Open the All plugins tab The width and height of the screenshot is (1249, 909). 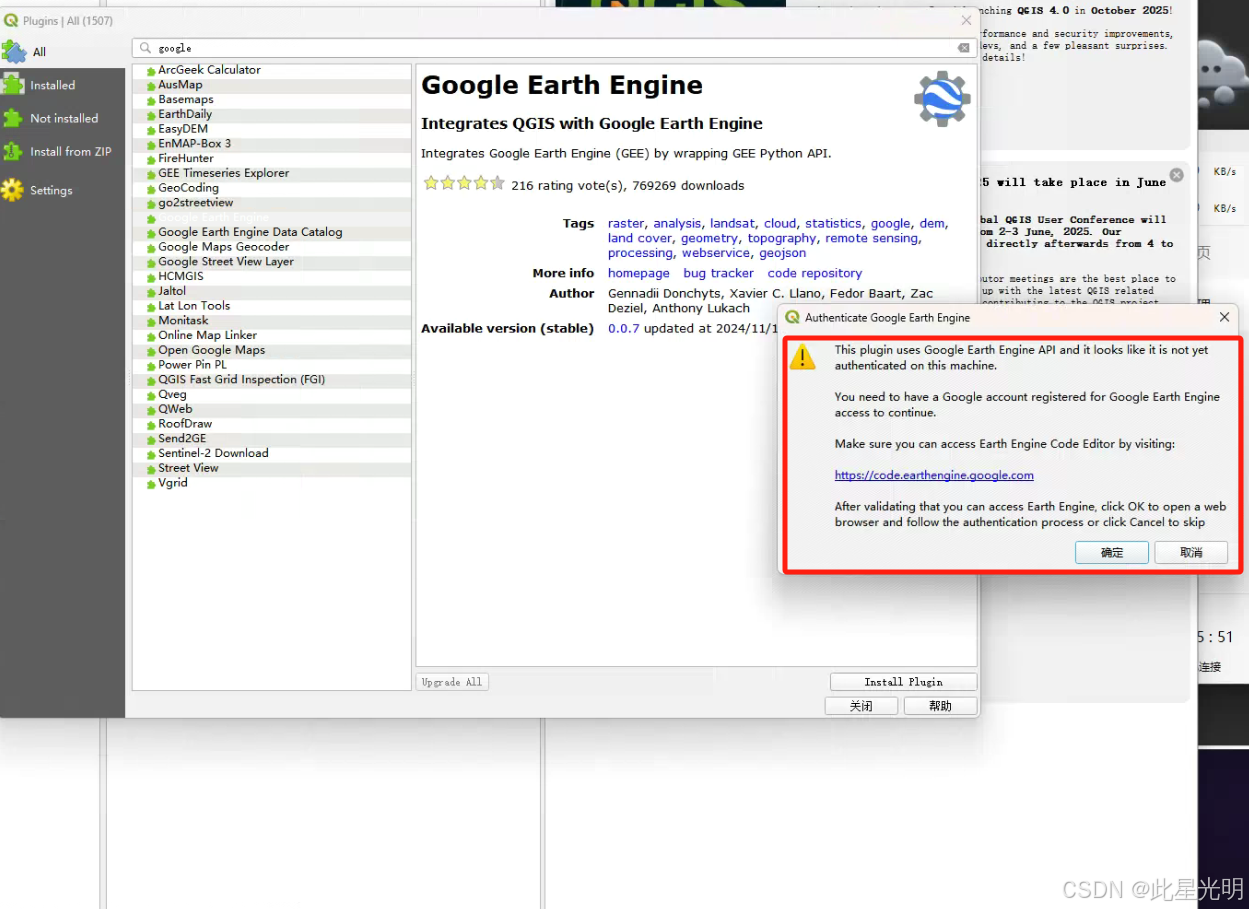coord(62,52)
